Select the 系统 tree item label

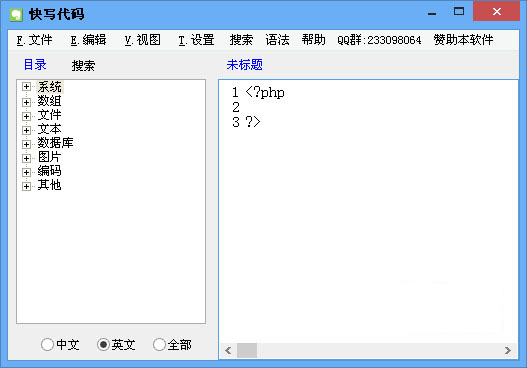click(50, 87)
